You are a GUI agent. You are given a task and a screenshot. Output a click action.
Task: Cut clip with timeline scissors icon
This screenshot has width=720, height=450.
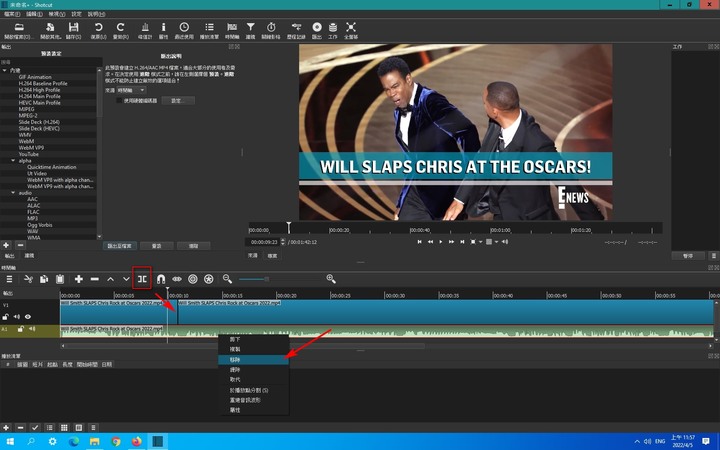(x=28, y=279)
